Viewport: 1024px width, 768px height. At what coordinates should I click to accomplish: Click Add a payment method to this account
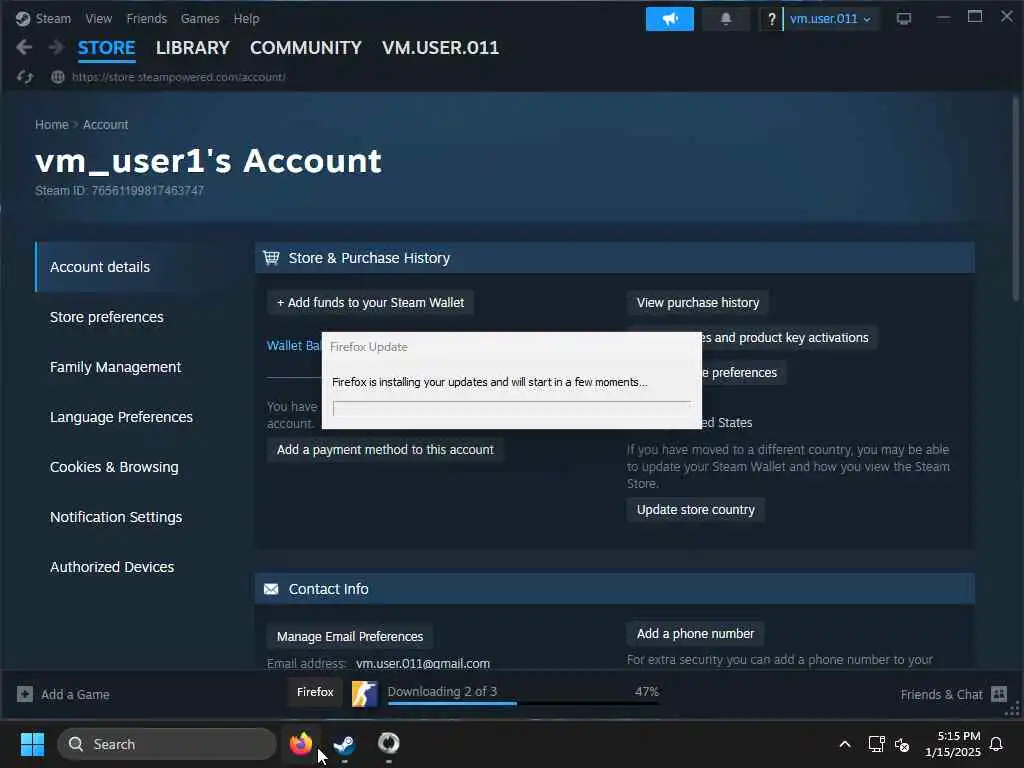point(385,450)
